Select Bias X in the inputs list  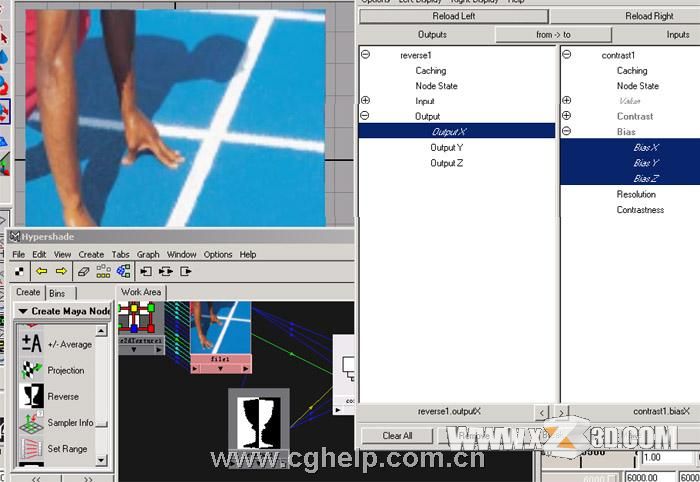pos(630,147)
